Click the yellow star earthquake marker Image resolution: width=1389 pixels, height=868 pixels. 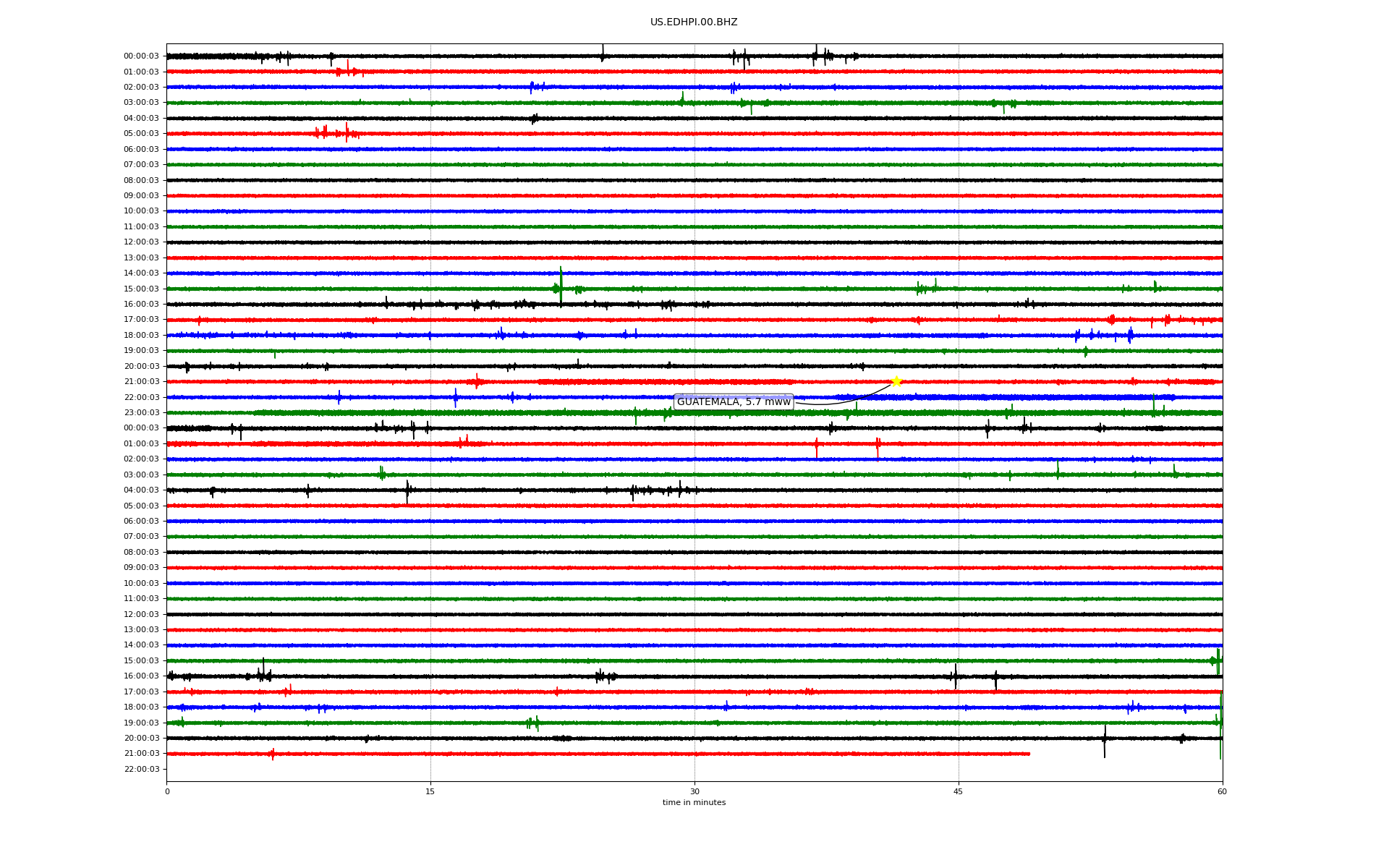tap(896, 381)
